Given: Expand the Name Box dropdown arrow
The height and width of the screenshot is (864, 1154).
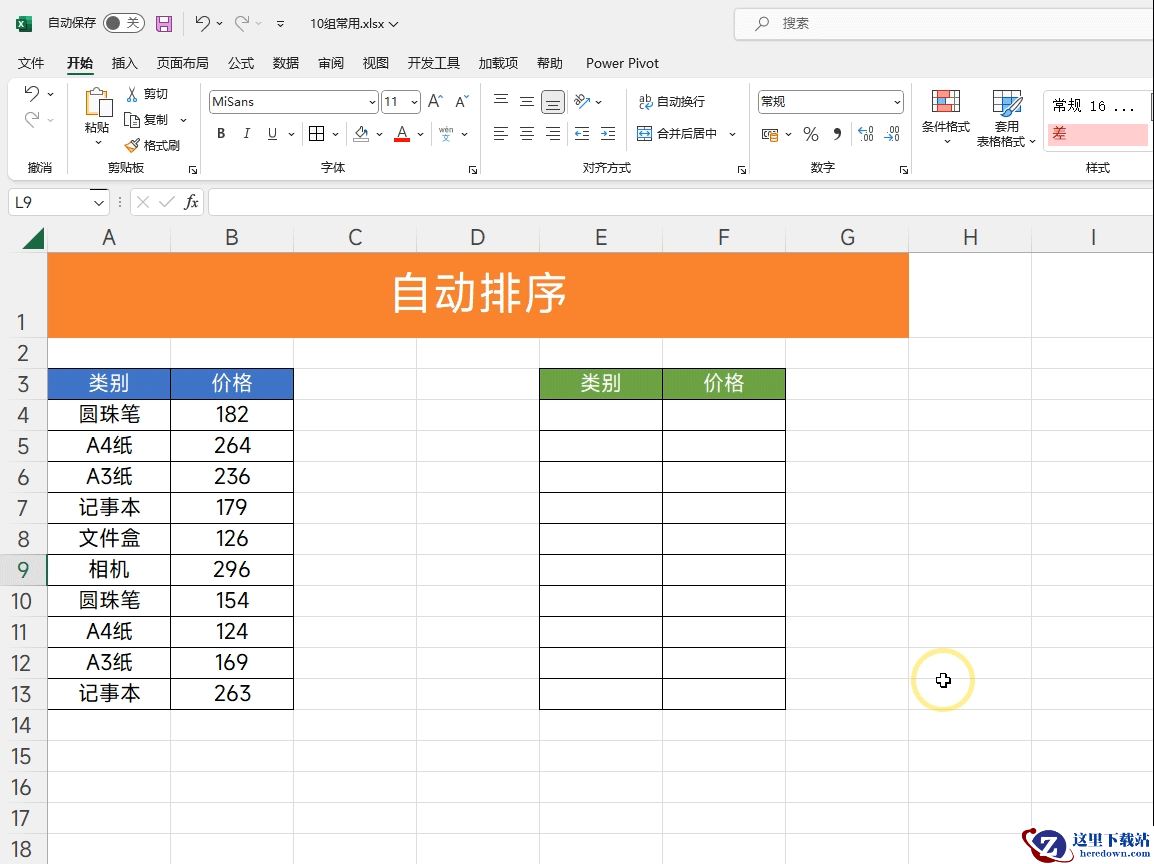Looking at the screenshot, I should point(99,202).
